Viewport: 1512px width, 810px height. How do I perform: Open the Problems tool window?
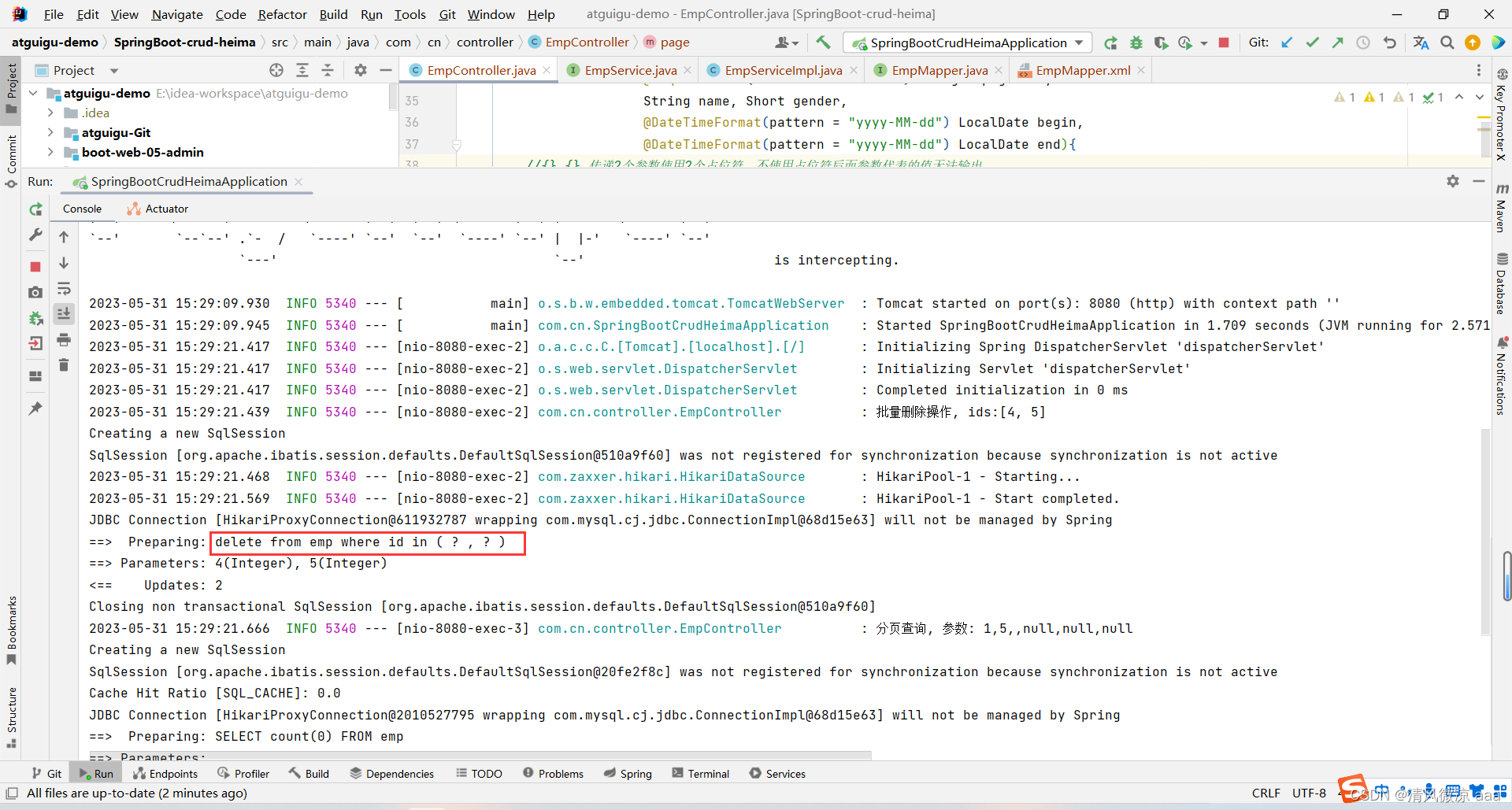pyautogui.click(x=553, y=774)
